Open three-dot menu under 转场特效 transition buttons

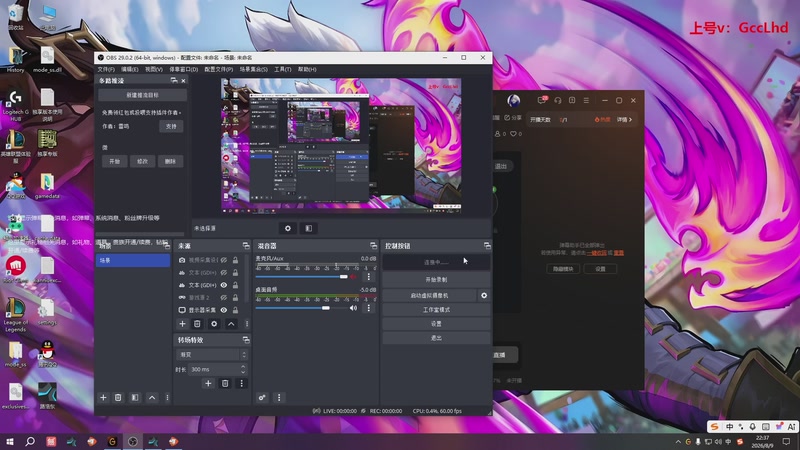click(x=241, y=383)
